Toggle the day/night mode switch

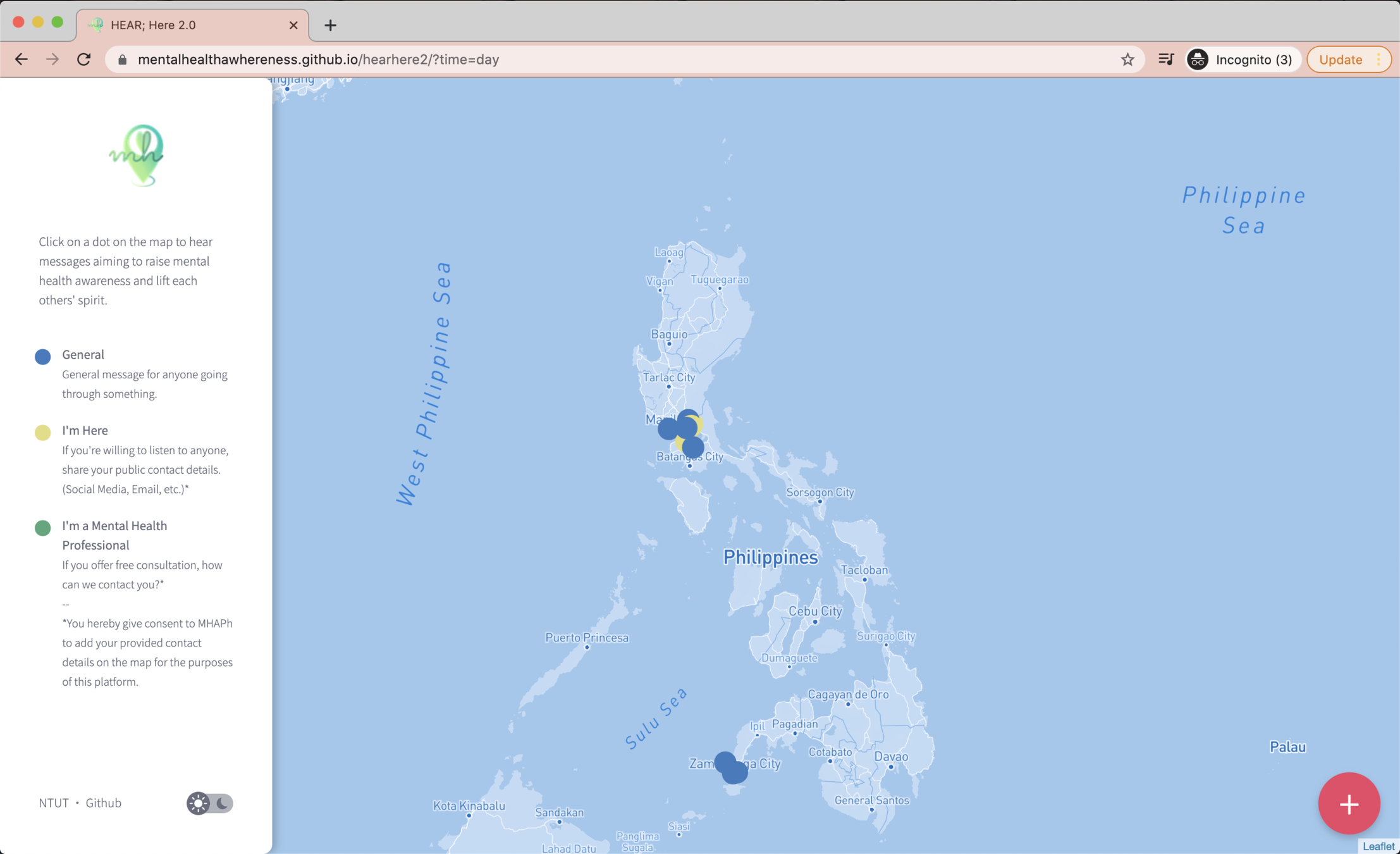[209, 803]
